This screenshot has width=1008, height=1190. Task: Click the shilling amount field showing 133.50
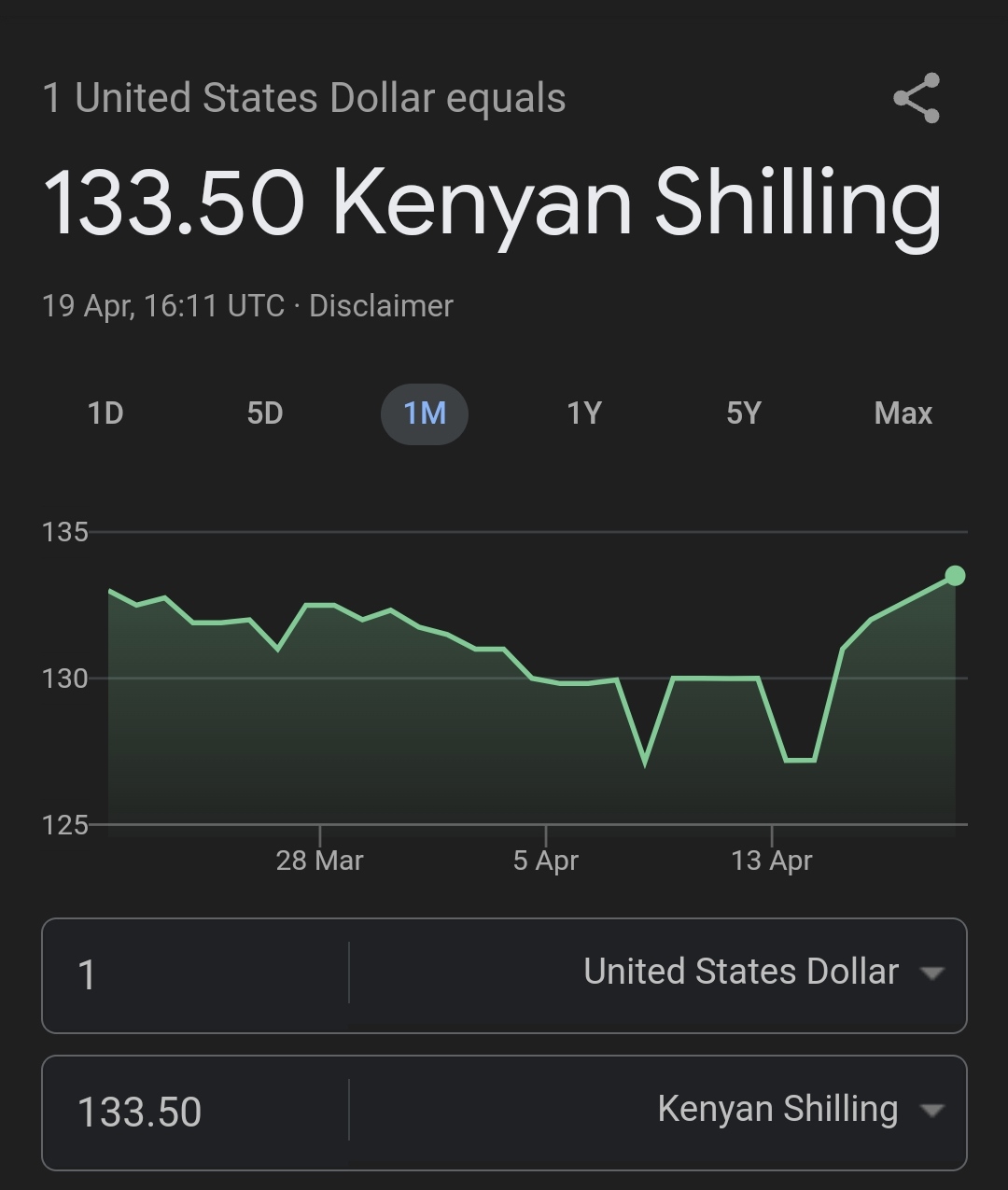pyautogui.click(x=194, y=1113)
